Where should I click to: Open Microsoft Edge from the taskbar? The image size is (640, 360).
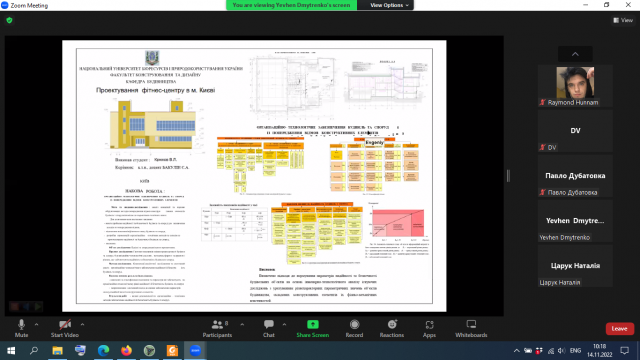(103, 351)
